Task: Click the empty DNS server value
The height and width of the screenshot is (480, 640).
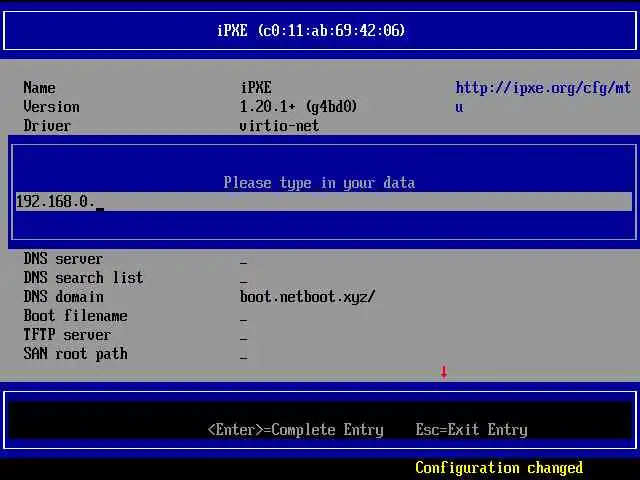Action: click(x=243, y=262)
